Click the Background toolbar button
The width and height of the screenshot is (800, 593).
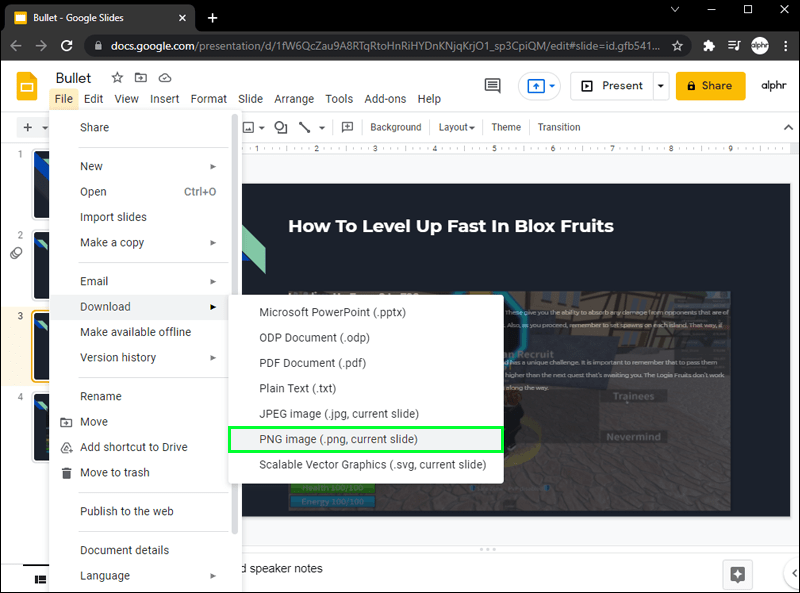395,127
